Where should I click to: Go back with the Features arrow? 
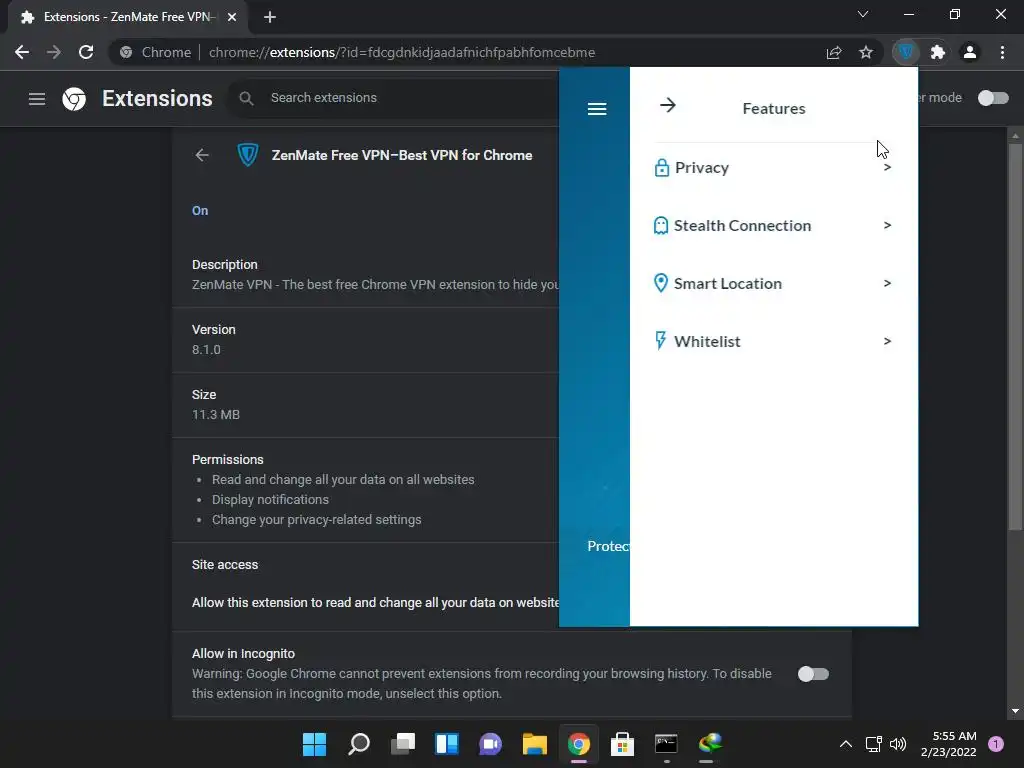coord(667,105)
